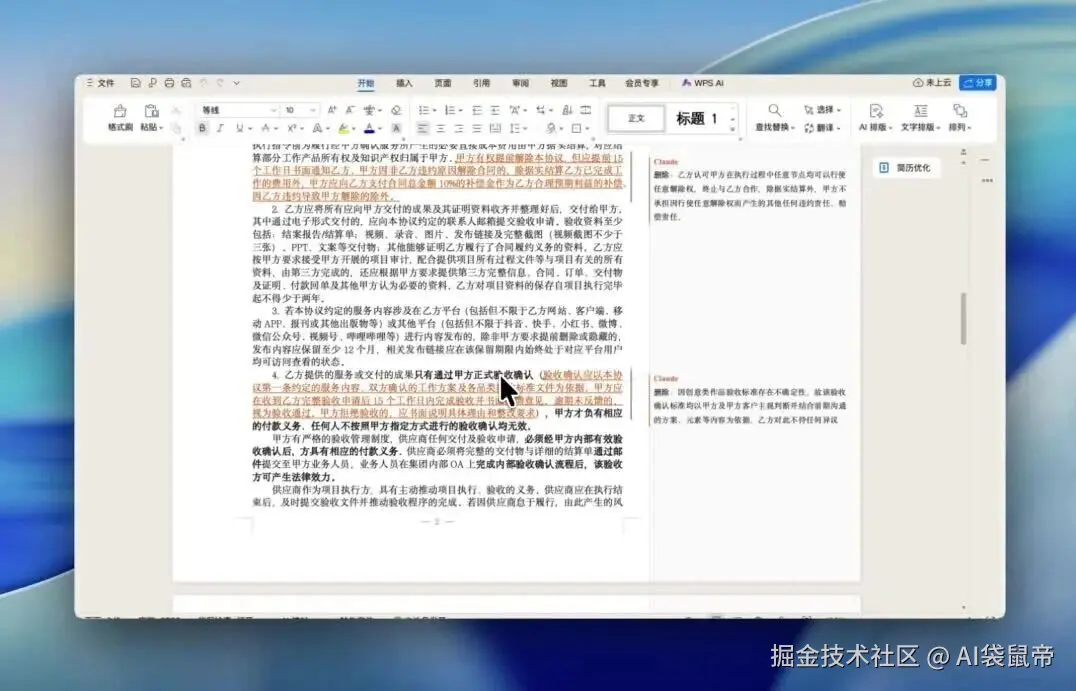Click the 简历优化 button in side panel
Image resolution: width=1076 pixels, height=691 pixels.
coord(906,167)
